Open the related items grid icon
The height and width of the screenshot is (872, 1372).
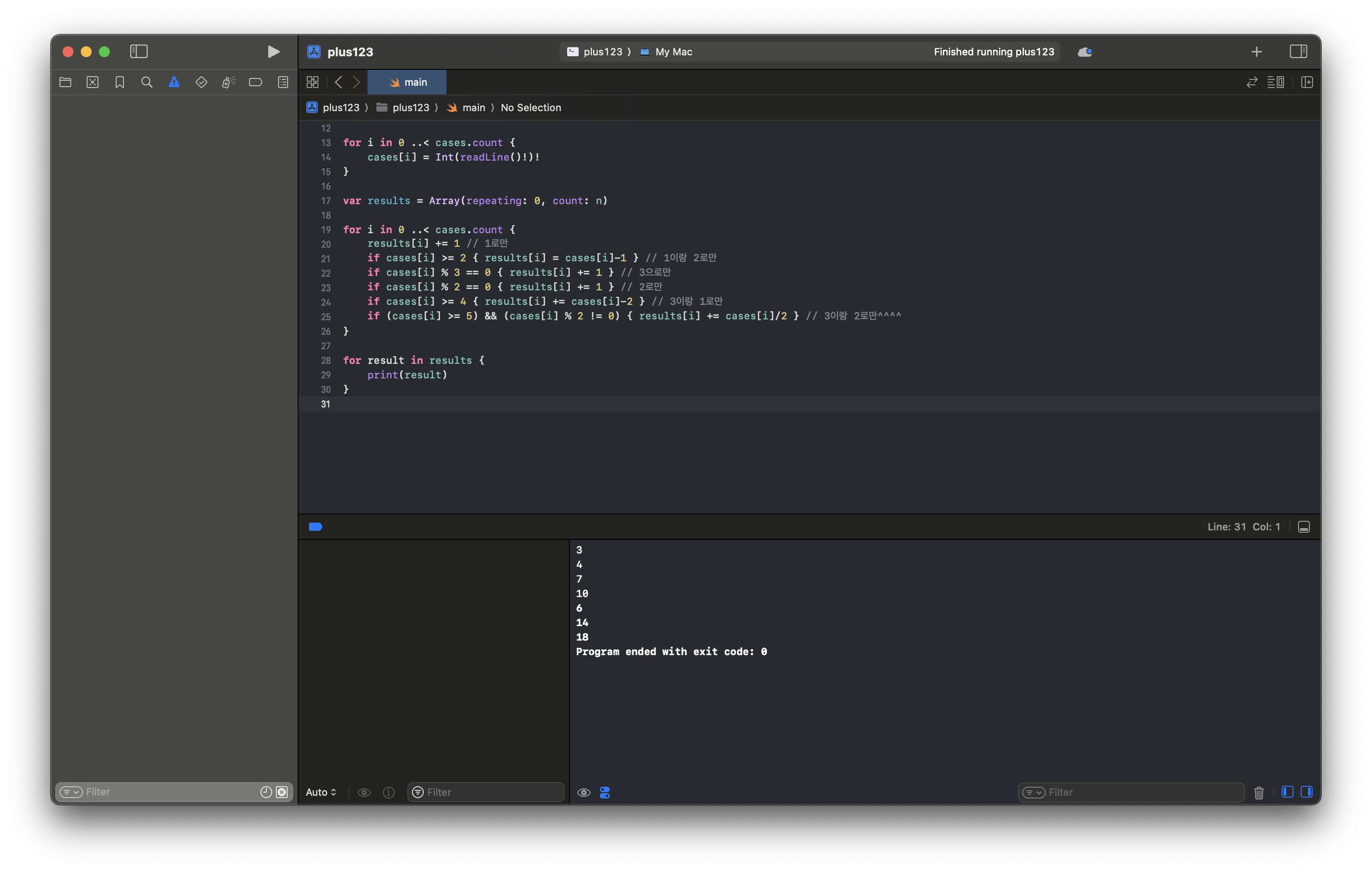pyautogui.click(x=312, y=82)
